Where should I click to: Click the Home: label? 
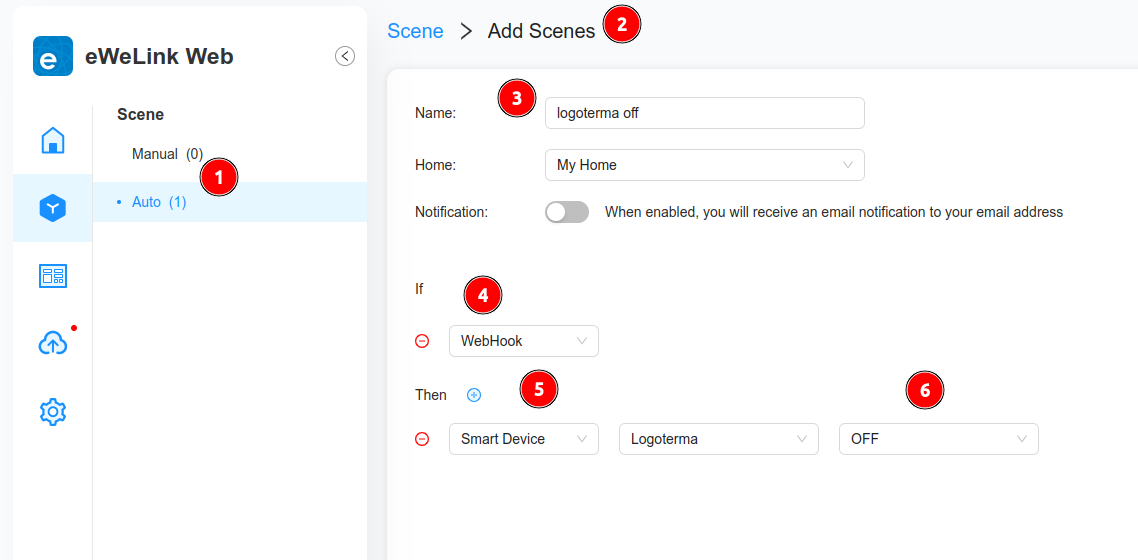[435, 165]
